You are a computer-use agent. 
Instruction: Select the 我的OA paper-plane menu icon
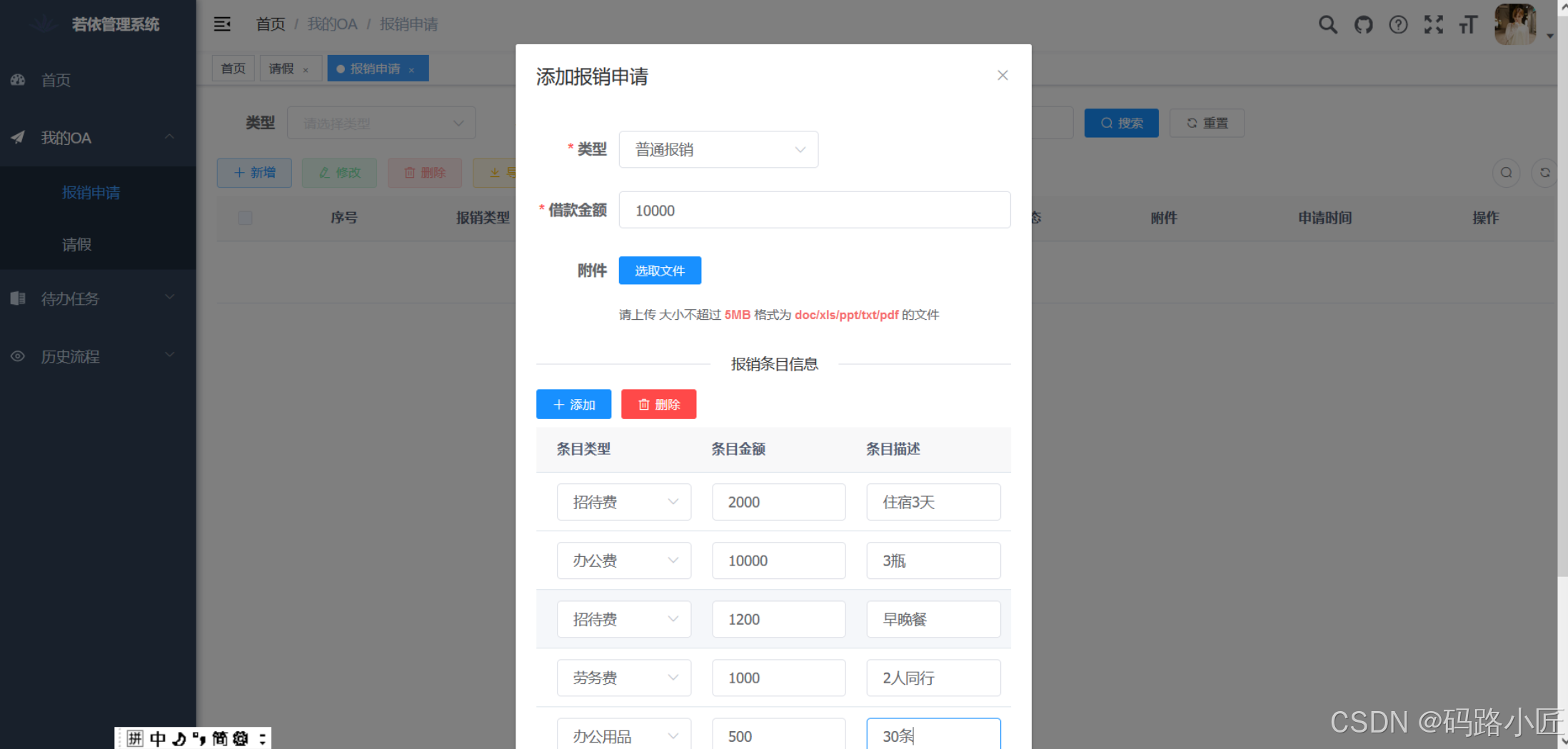click(17, 137)
